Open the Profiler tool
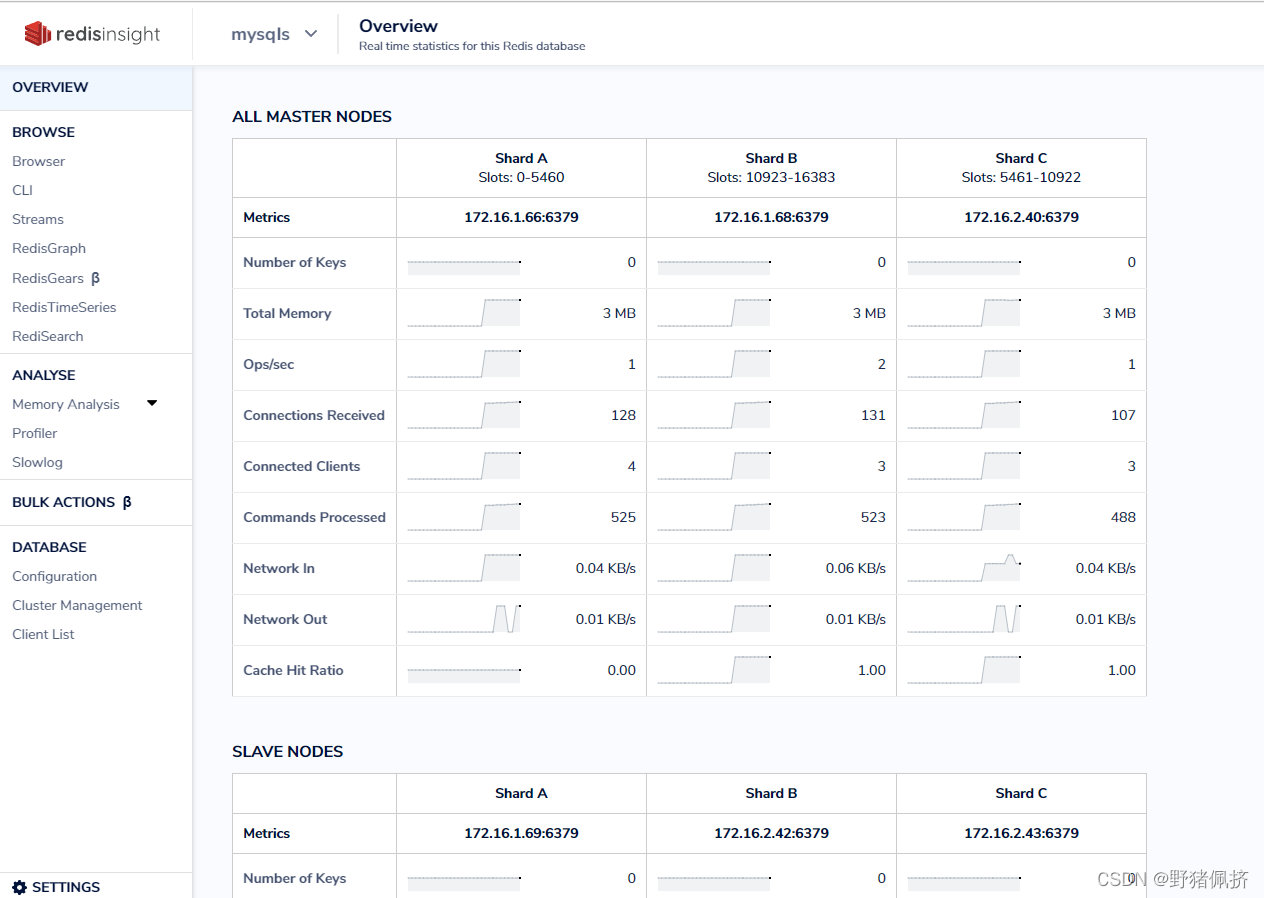This screenshot has height=898, width=1264. [x=35, y=433]
